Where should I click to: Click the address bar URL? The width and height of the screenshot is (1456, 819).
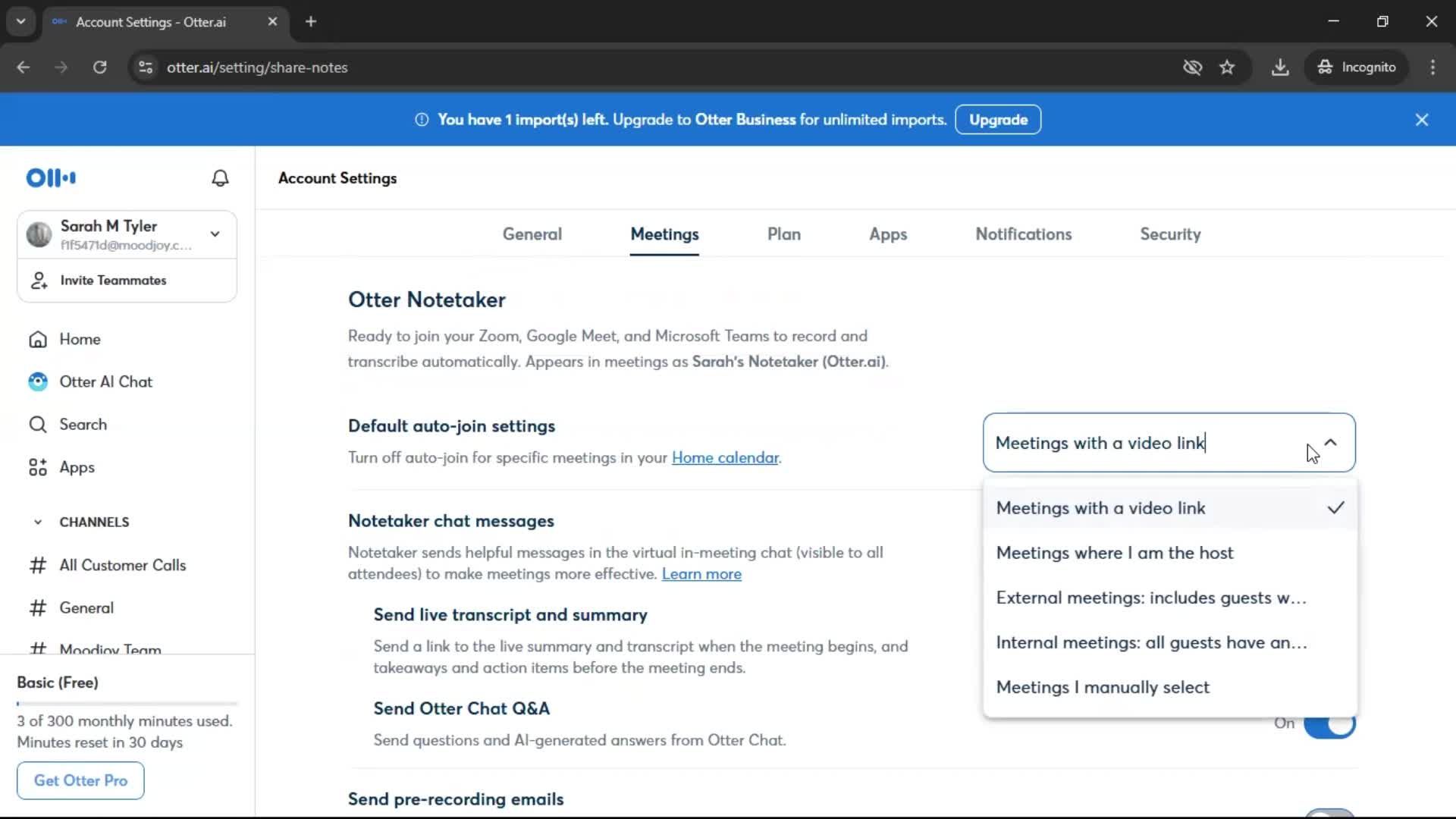[x=257, y=67]
